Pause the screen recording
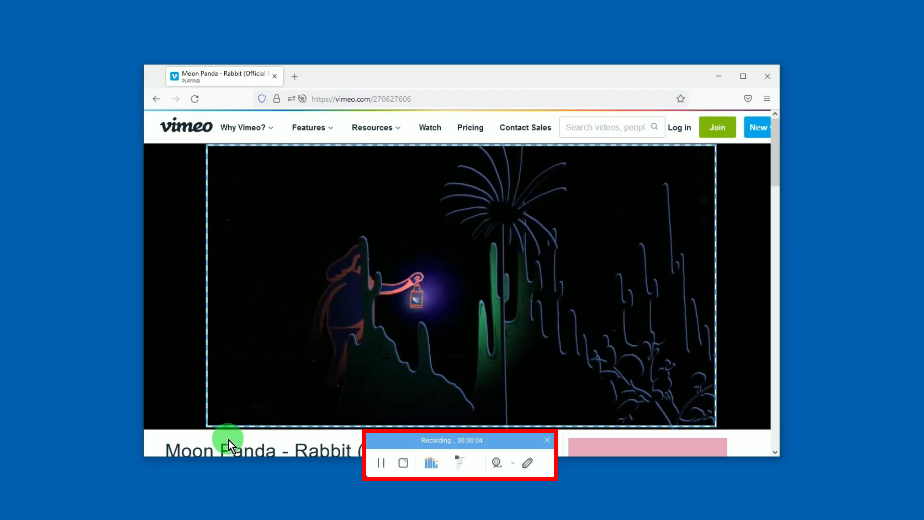 click(381, 463)
